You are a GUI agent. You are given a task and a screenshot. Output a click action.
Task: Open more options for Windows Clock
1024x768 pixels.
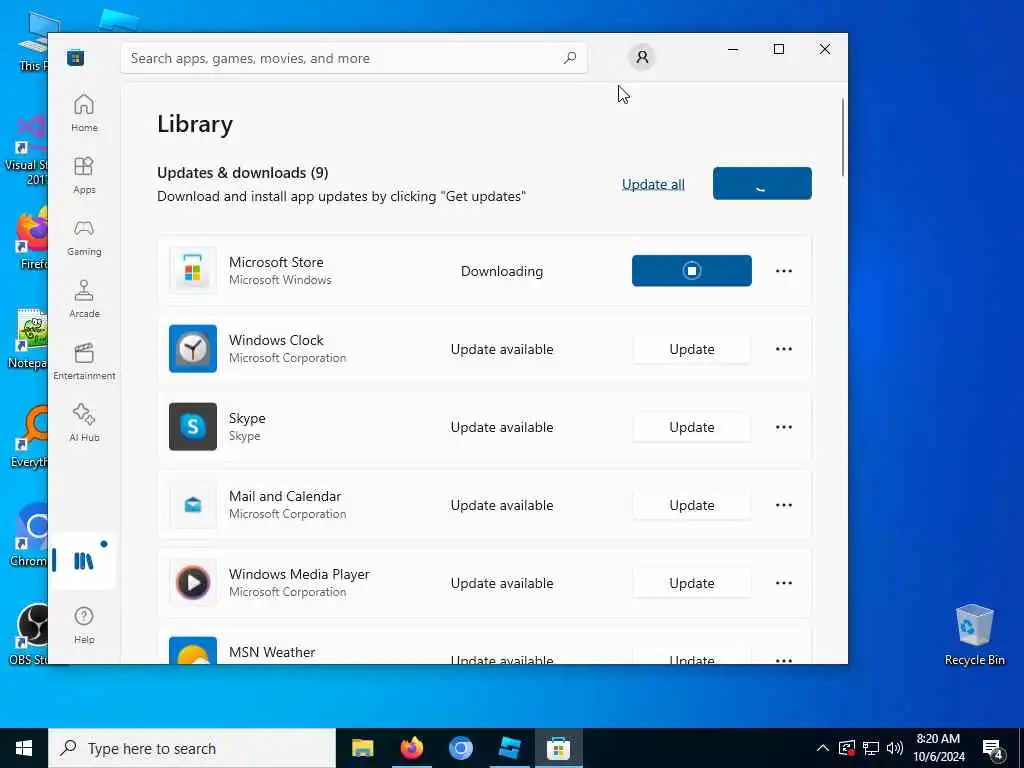click(784, 349)
